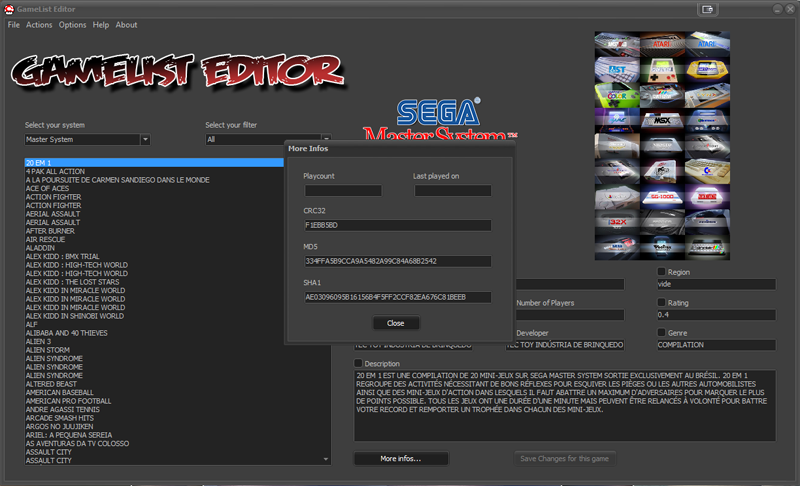Select the red Atari system thumbnail

(662, 44)
